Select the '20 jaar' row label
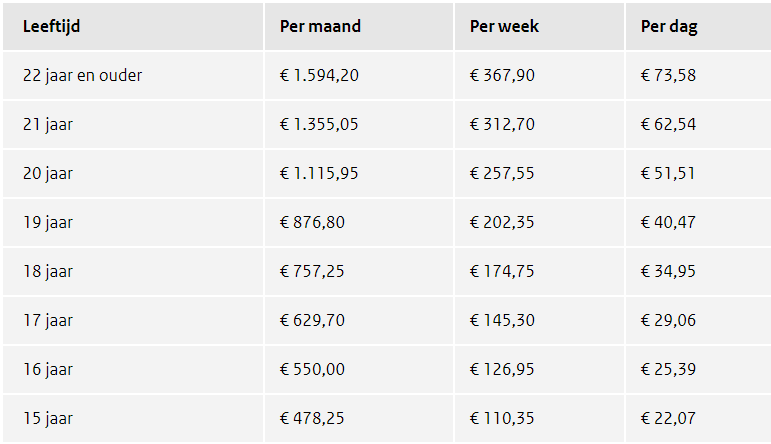The height and width of the screenshot is (444, 771). point(48,174)
